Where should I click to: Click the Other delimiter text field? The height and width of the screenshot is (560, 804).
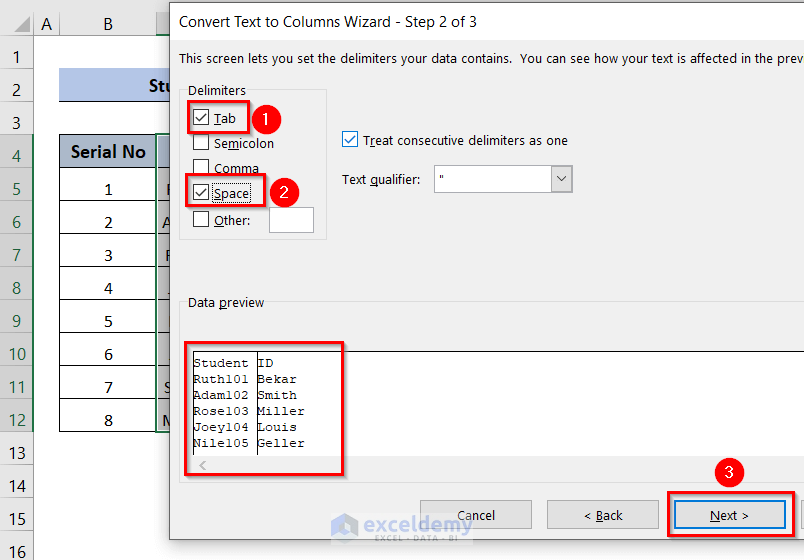pyautogui.click(x=291, y=220)
